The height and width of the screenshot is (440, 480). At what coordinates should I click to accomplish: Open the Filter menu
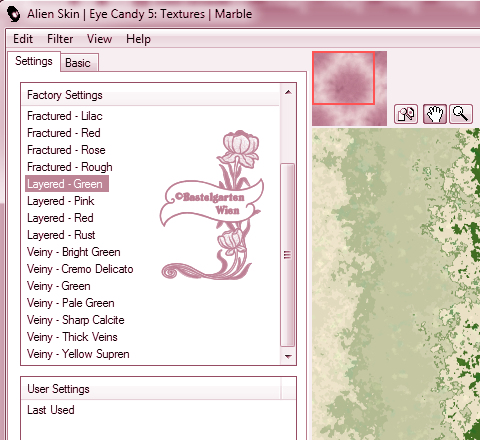coord(60,39)
